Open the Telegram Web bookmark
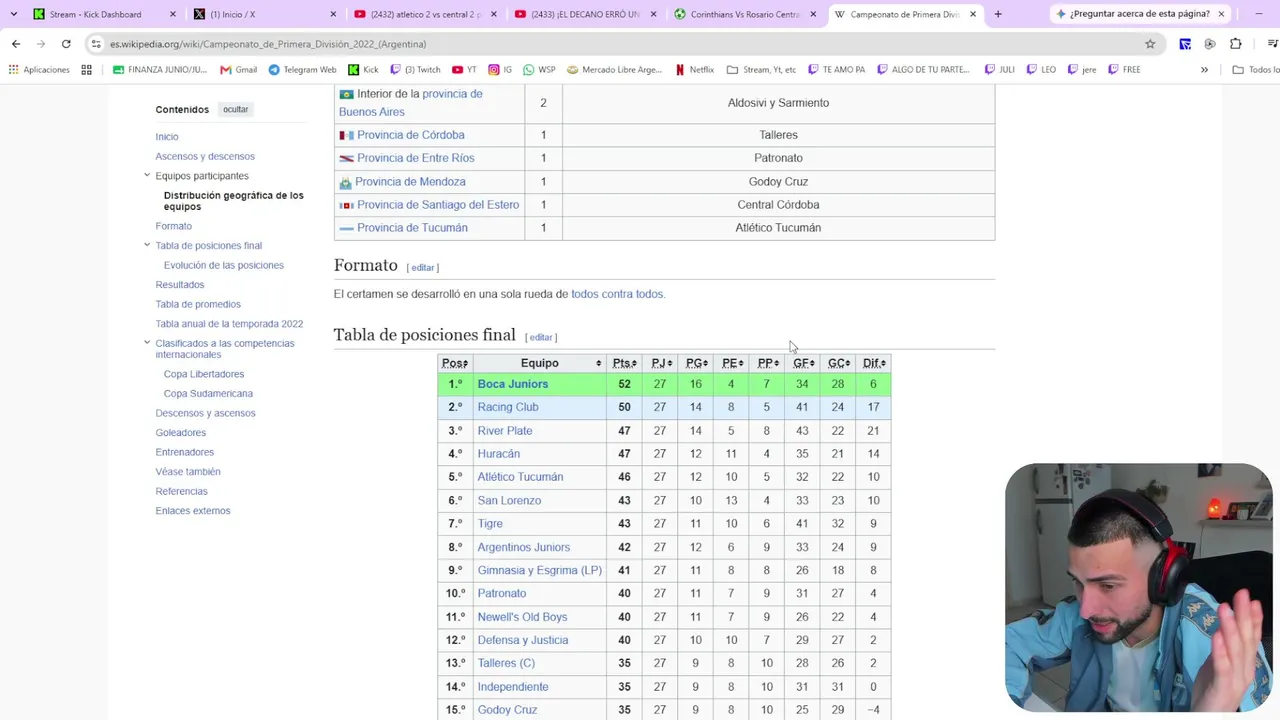Screen dimensions: 1280x720 coord(303,70)
